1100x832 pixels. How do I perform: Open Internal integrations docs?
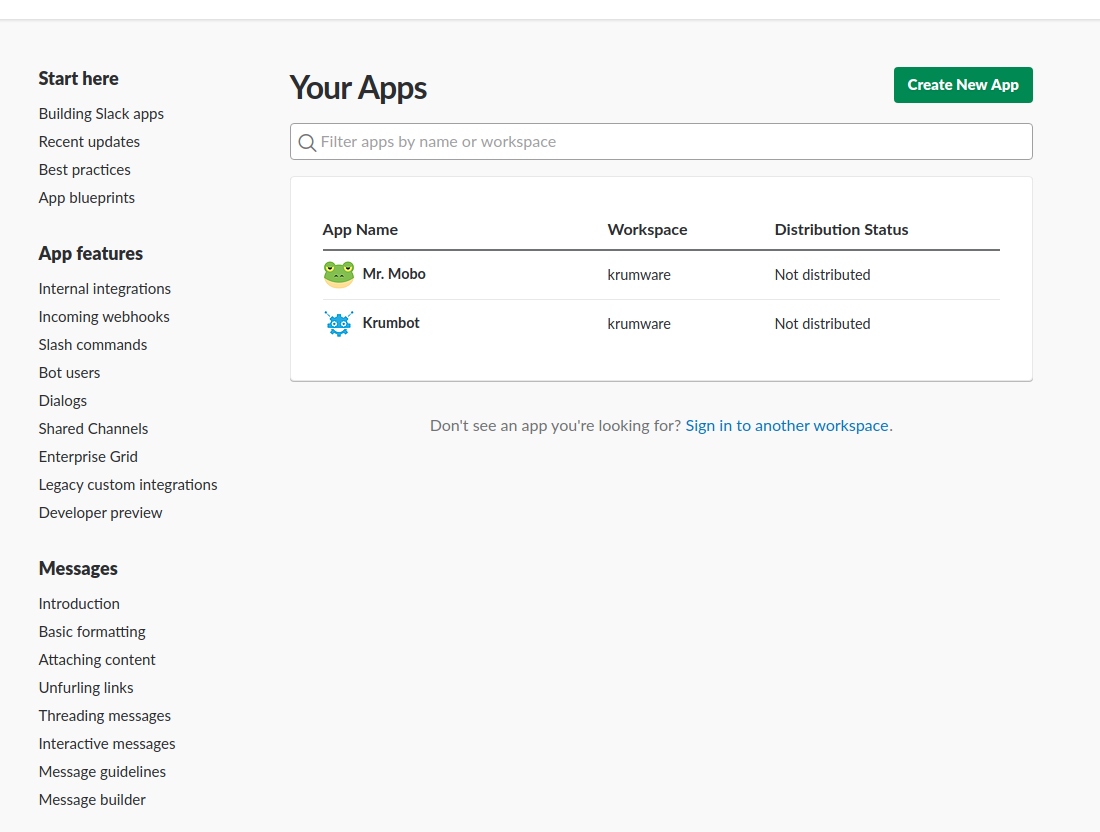pyautogui.click(x=105, y=288)
